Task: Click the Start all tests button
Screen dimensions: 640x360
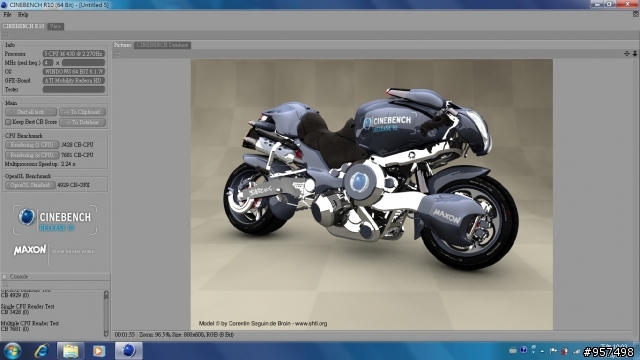Action: [31, 112]
